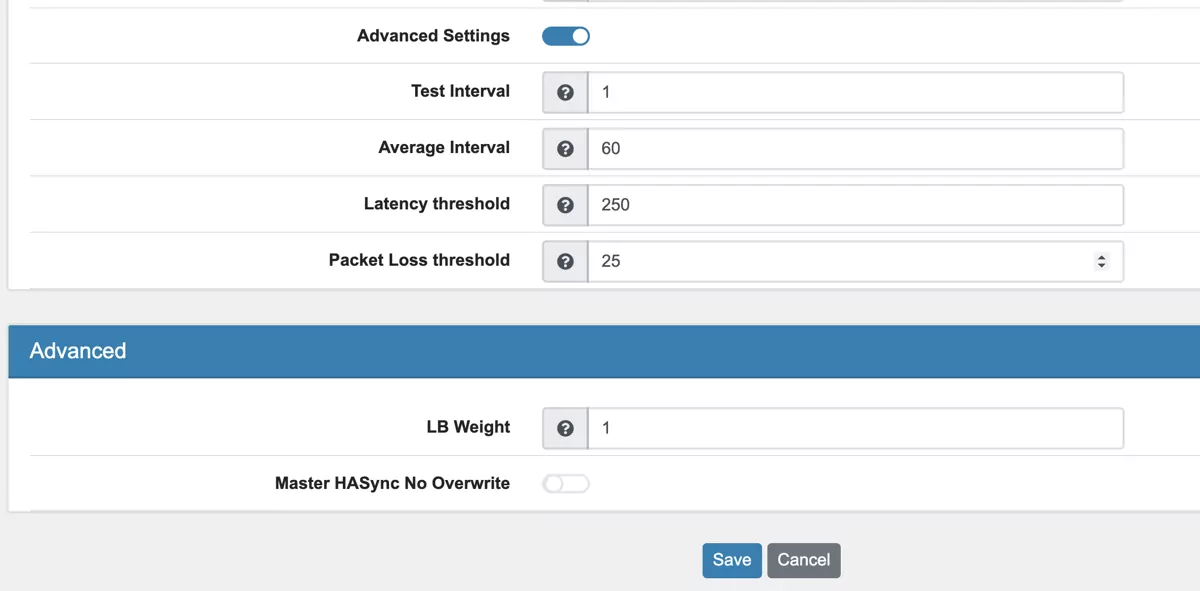Open help for Latency threshold
This screenshot has width=1200, height=591.
click(x=565, y=204)
